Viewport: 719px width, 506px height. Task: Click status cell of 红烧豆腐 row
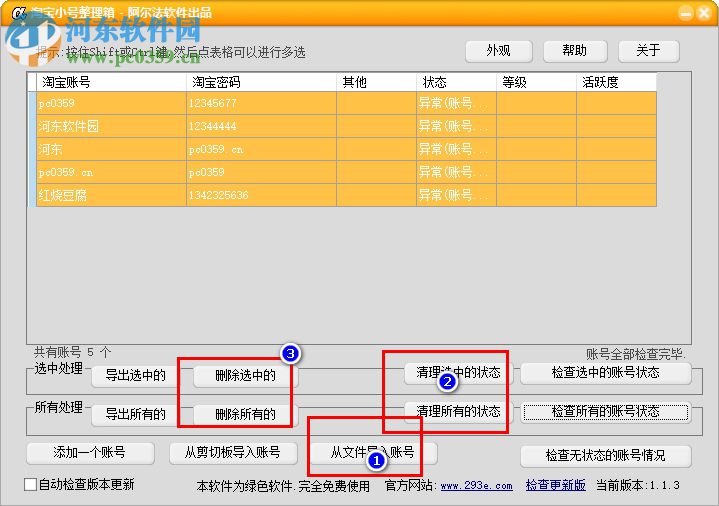pyautogui.click(x=456, y=195)
